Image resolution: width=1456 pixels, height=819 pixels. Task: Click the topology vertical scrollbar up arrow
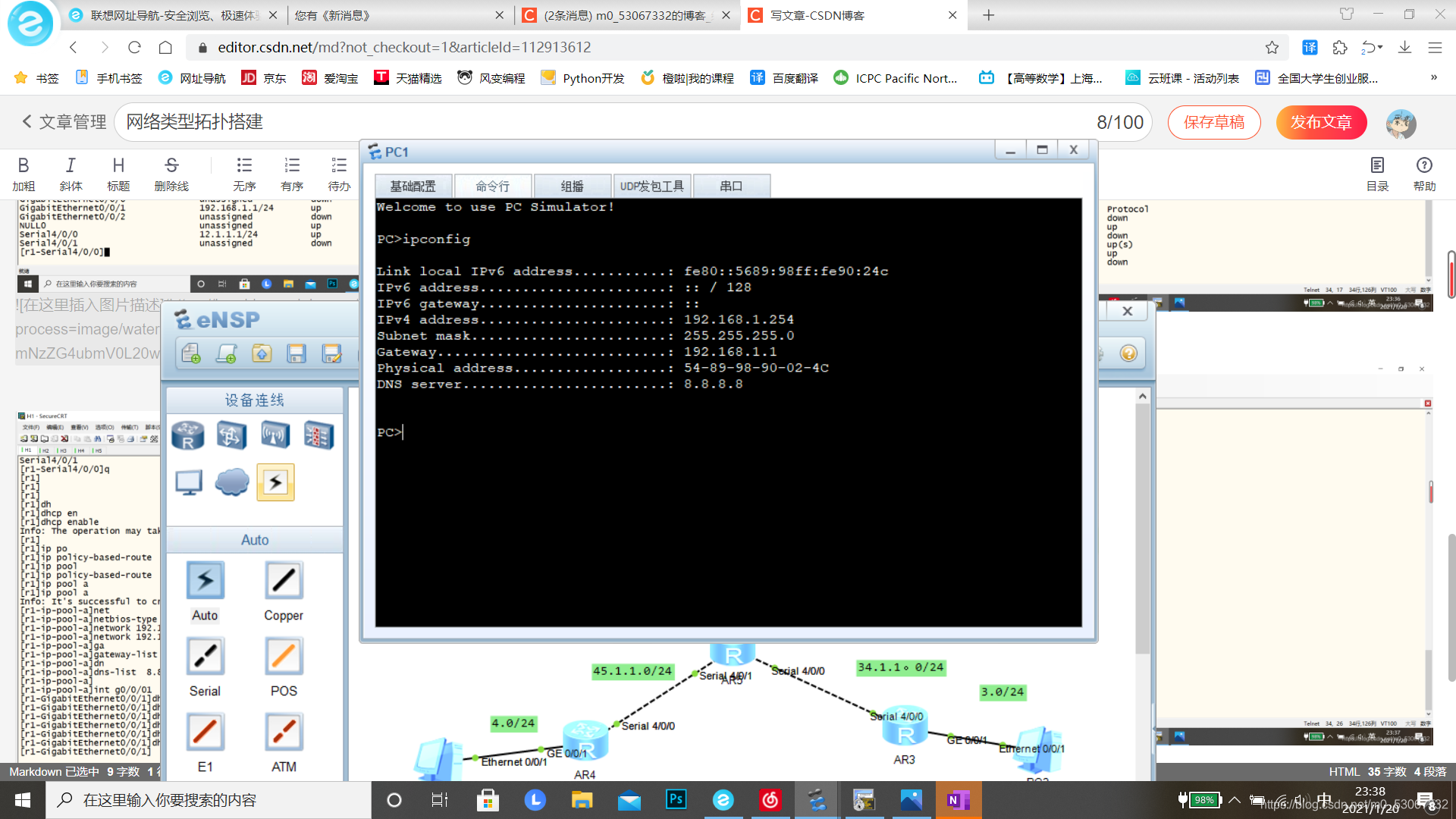click(x=1143, y=396)
